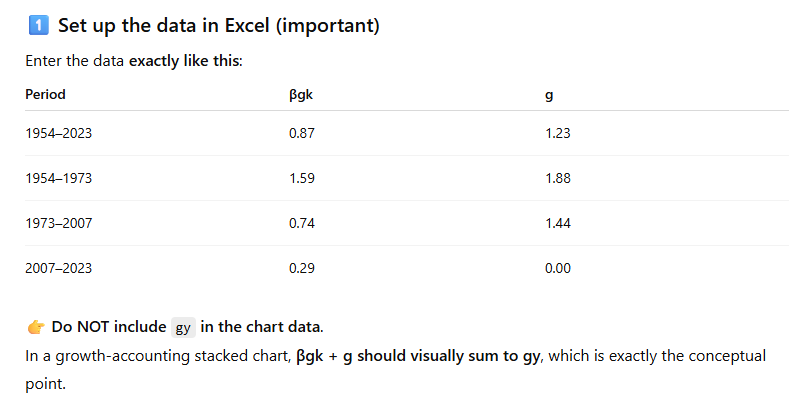Image resolution: width=789 pixels, height=400 pixels.
Task: Click the 1.44 value cell
Action: pyautogui.click(x=557, y=223)
